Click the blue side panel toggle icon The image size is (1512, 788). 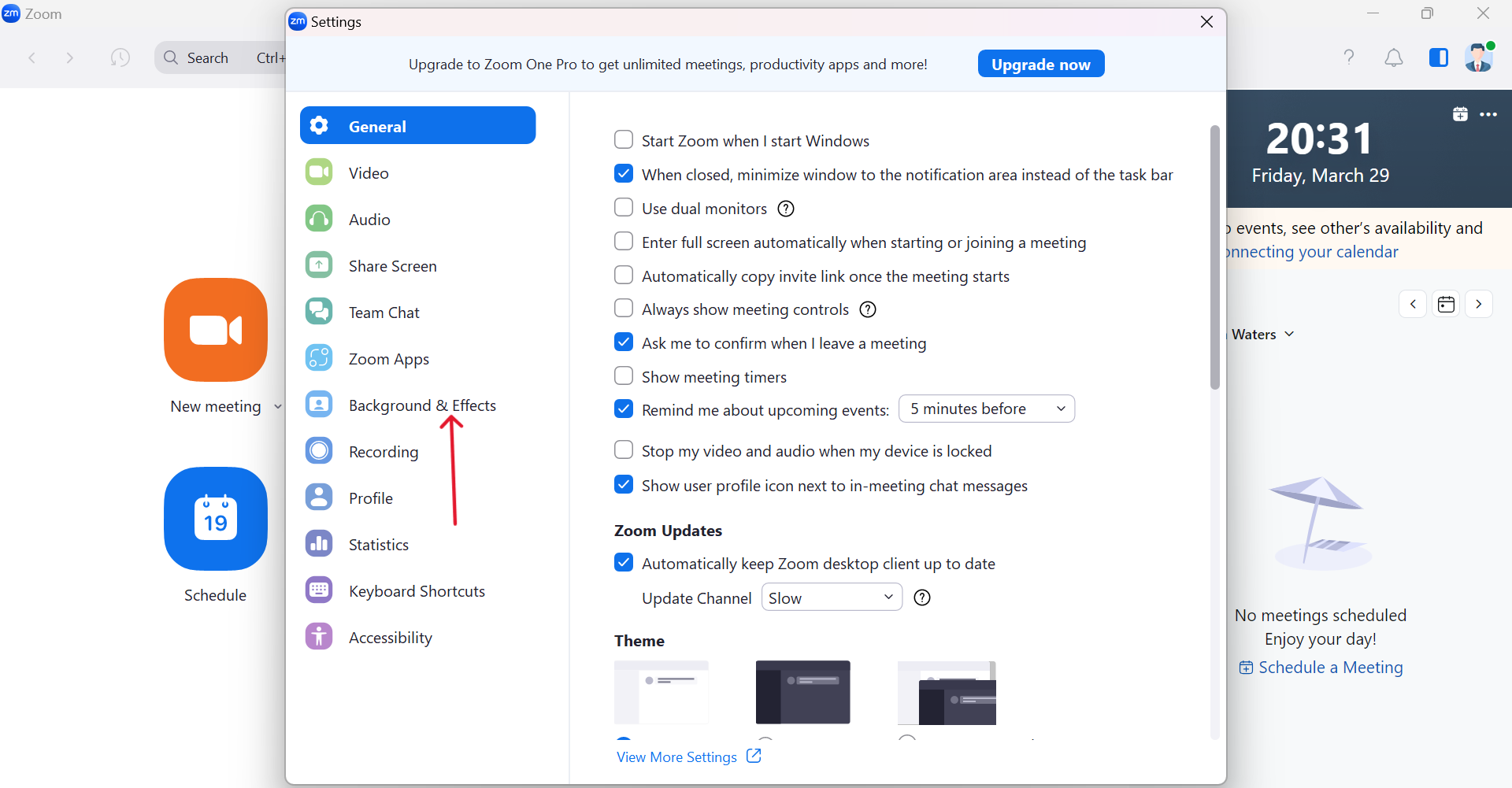pos(1439,57)
